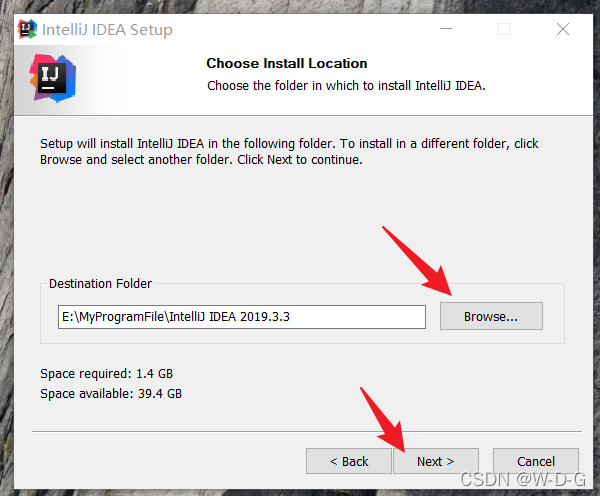Click the IntelliJ IDEA icon in title bar
The image size is (600, 496).
(27, 29)
